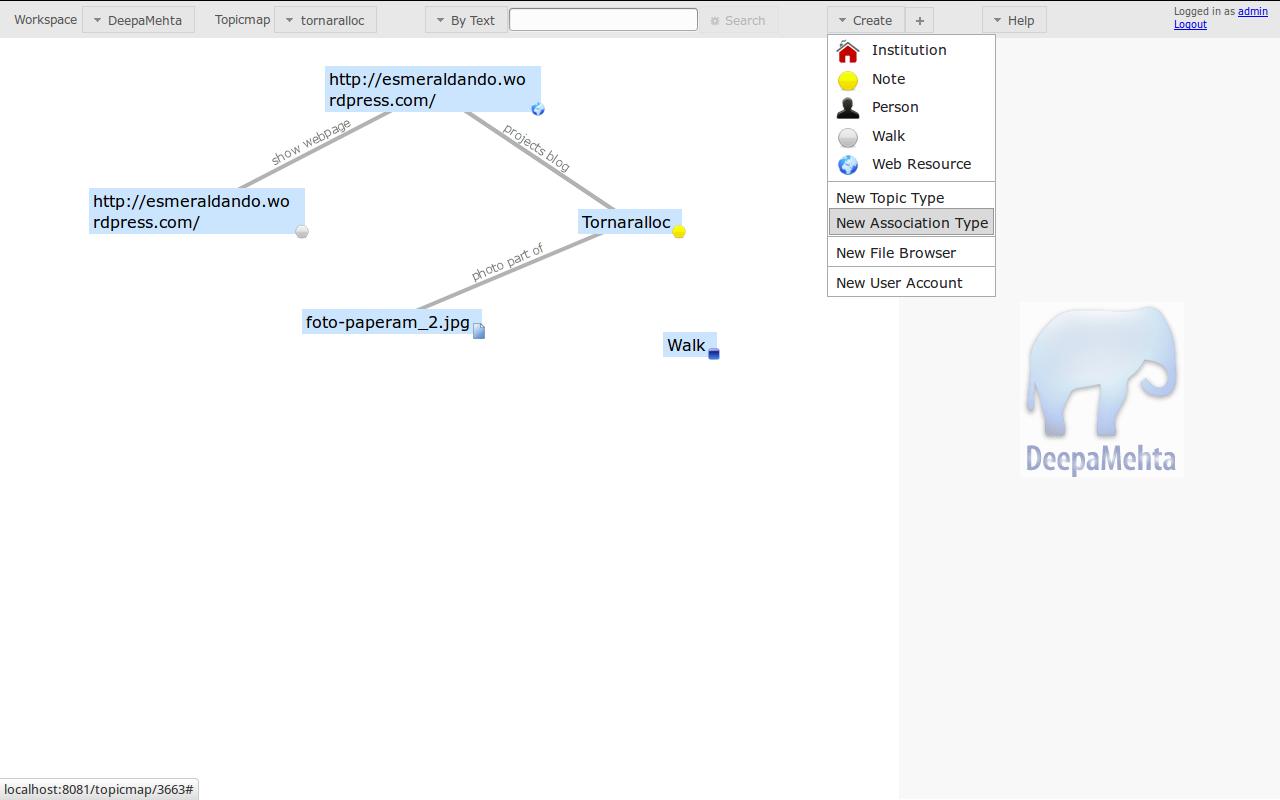Click the DeepaMehta elephant logo image

pos(1102,389)
